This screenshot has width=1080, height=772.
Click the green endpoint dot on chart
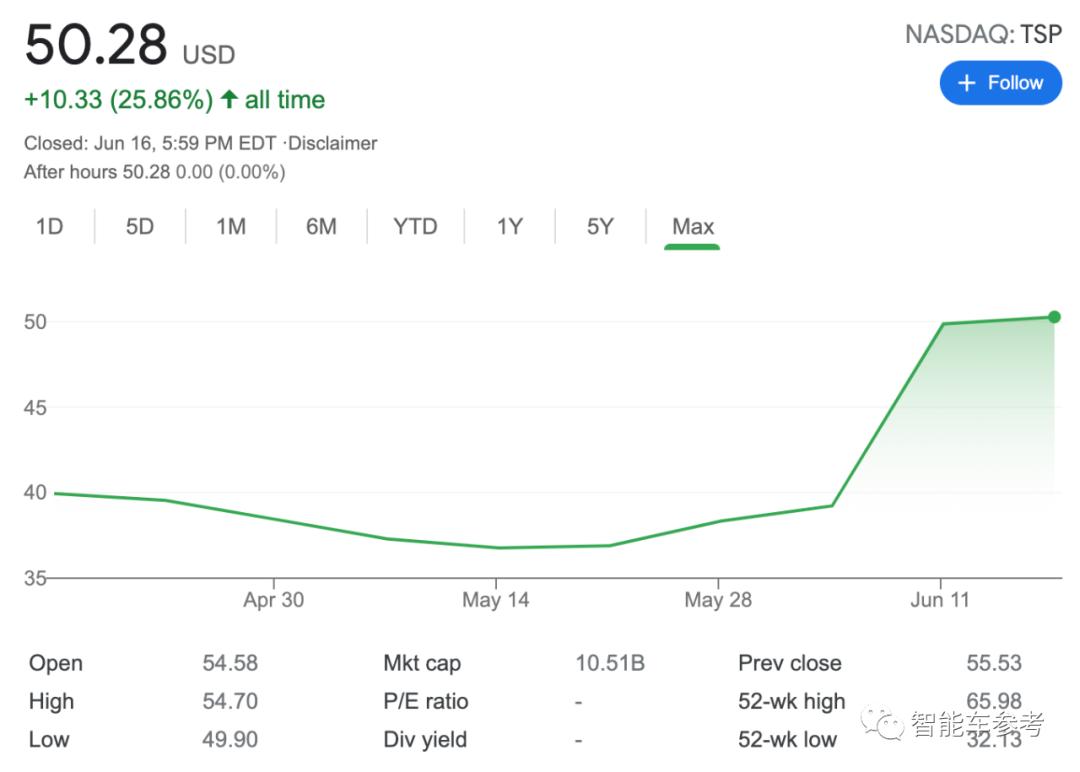pos(1054,317)
